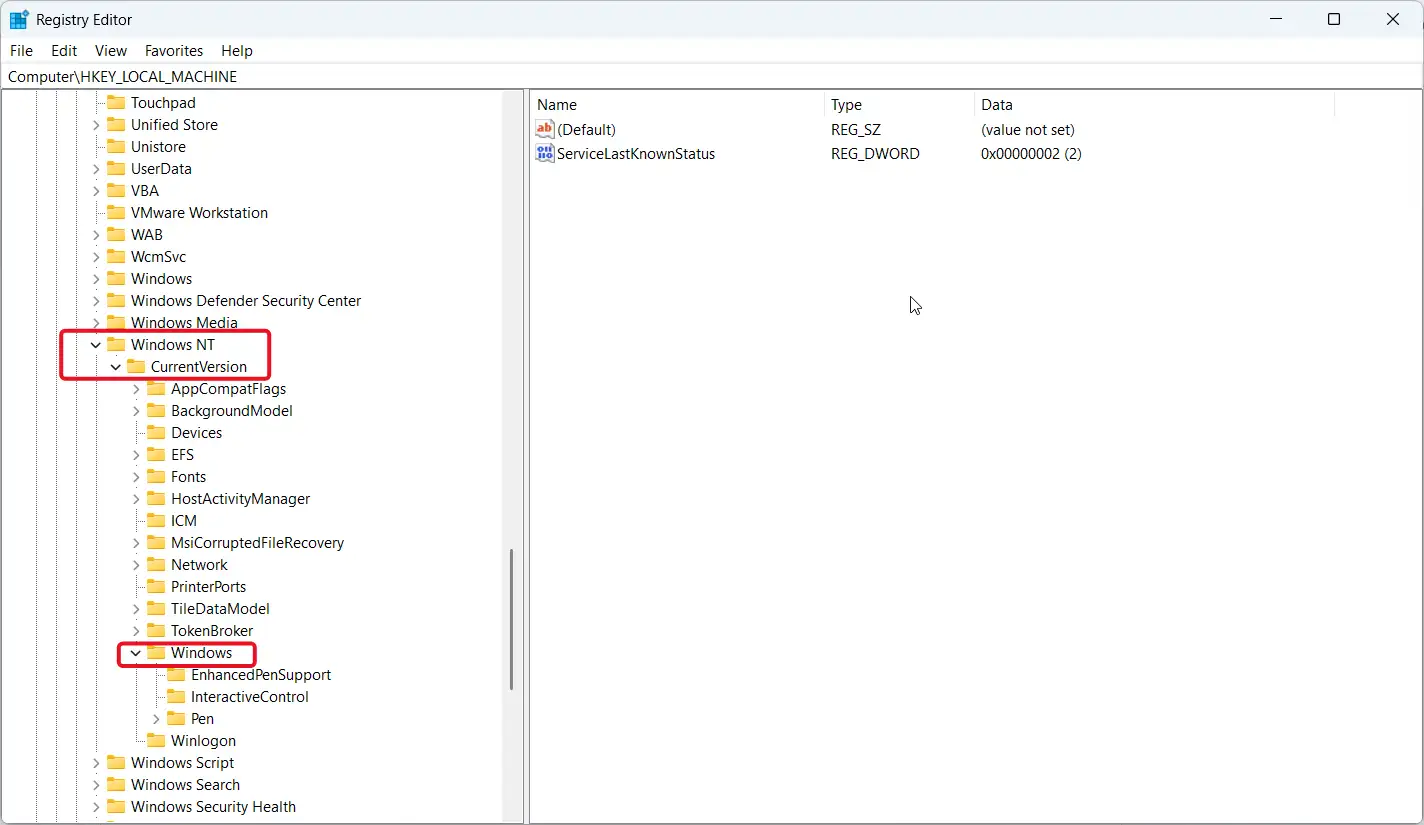Select the Unified Store folder icon
Viewport: 1424px width, 825px height.
[116, 125]
